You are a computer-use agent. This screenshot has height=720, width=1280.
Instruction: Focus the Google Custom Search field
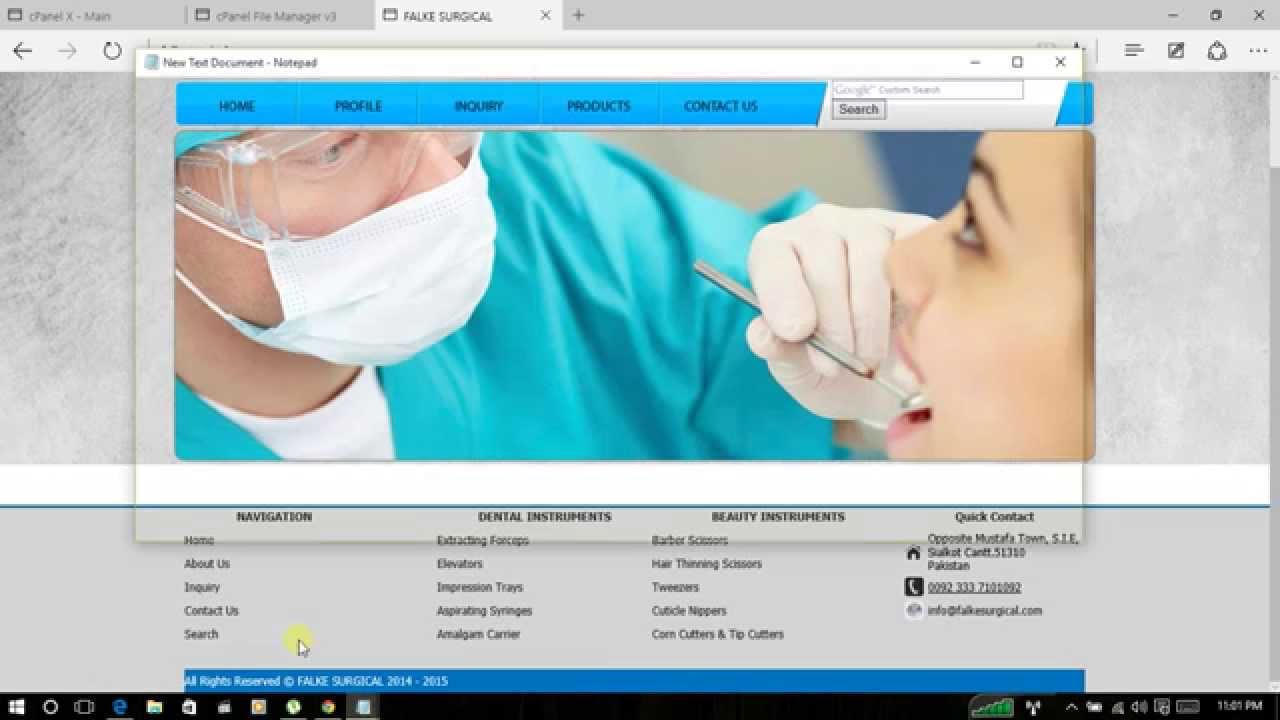pyautogui.click(x=928, y=90)
